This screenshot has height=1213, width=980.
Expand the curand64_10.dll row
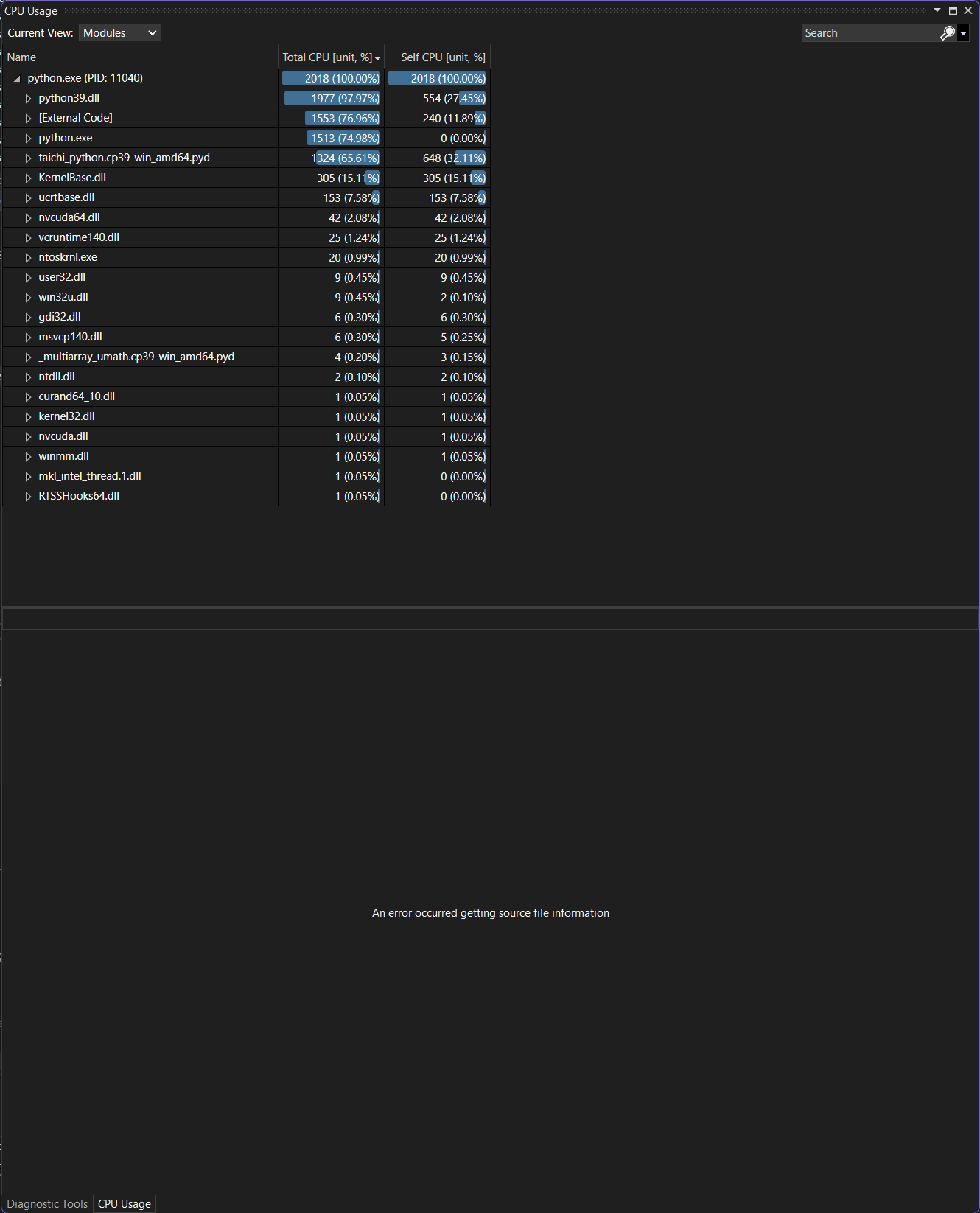(x=29, y=396)
